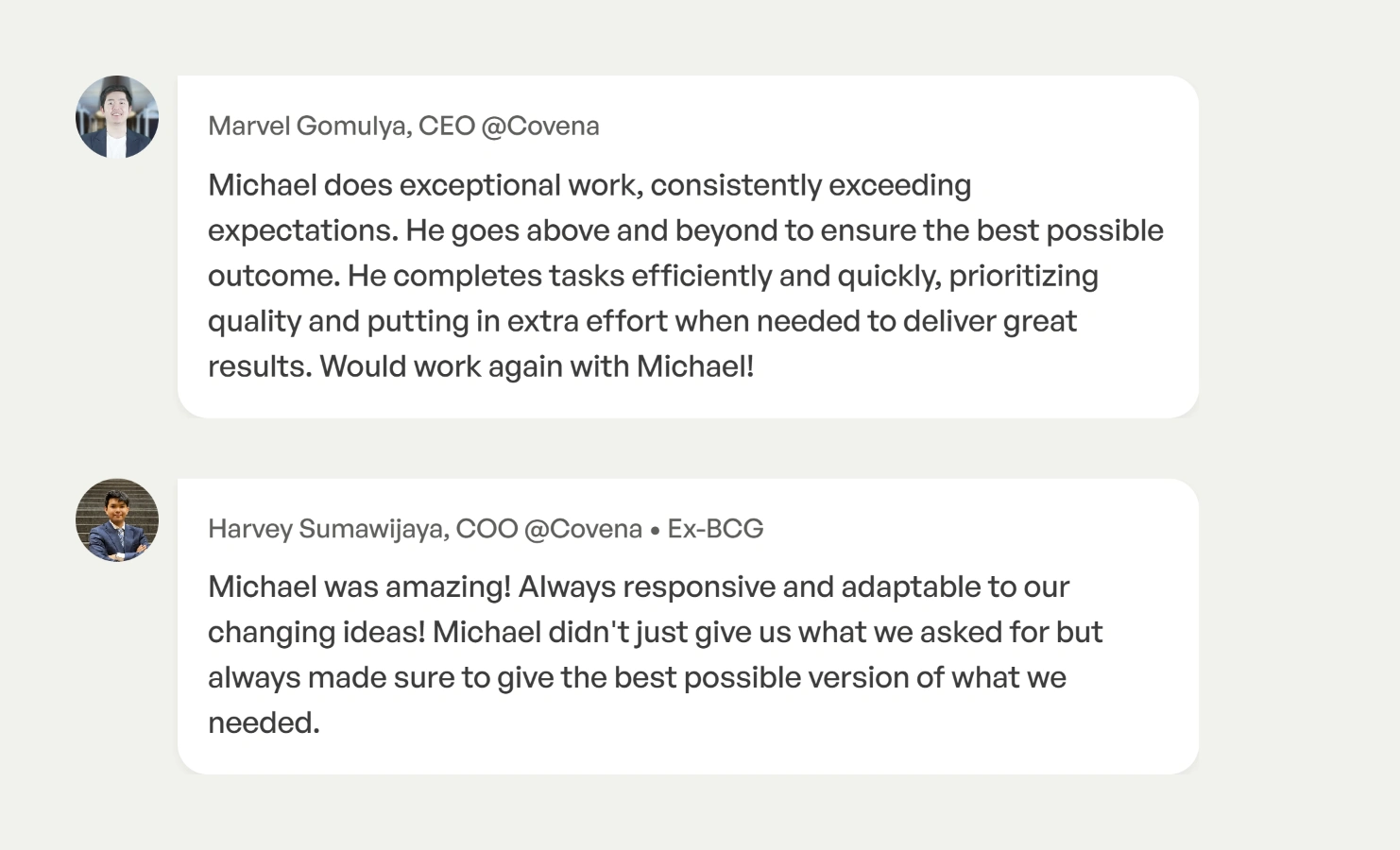Click the "Ex-BCG" label
The image size is (1400, 850).
pos(715,529)
